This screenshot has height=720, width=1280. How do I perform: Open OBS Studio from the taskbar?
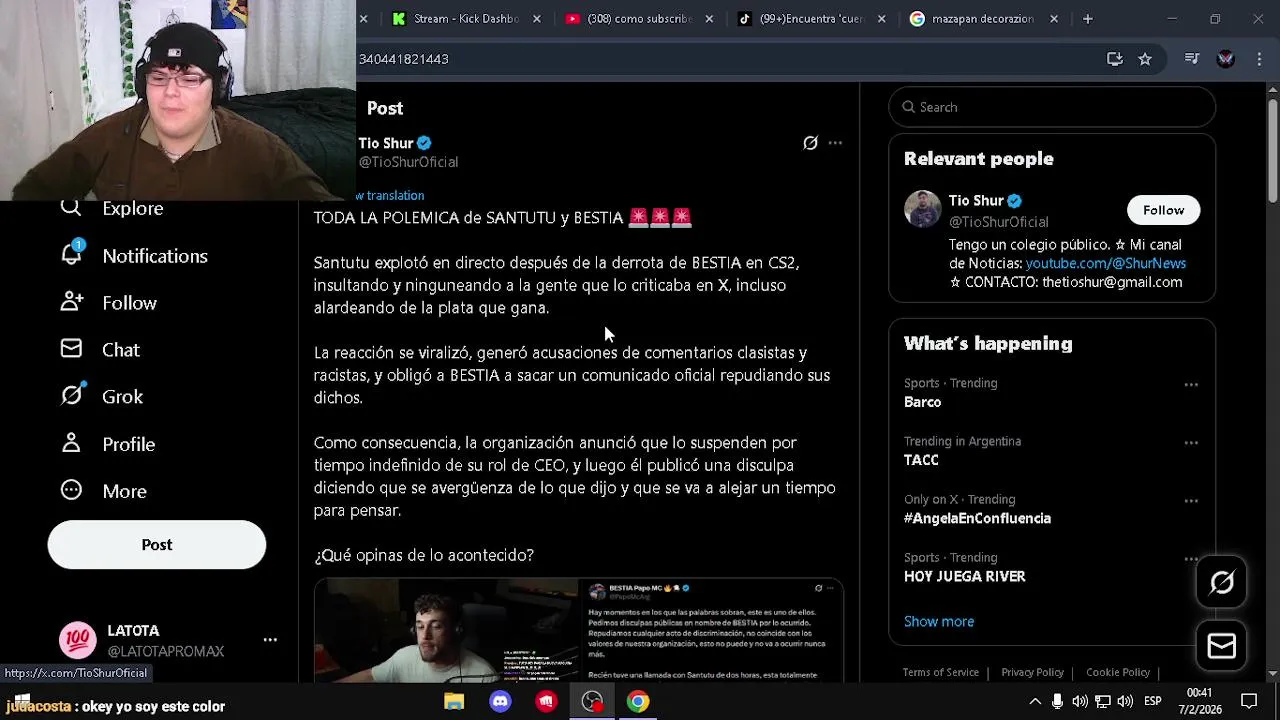(x=592, y=701)
